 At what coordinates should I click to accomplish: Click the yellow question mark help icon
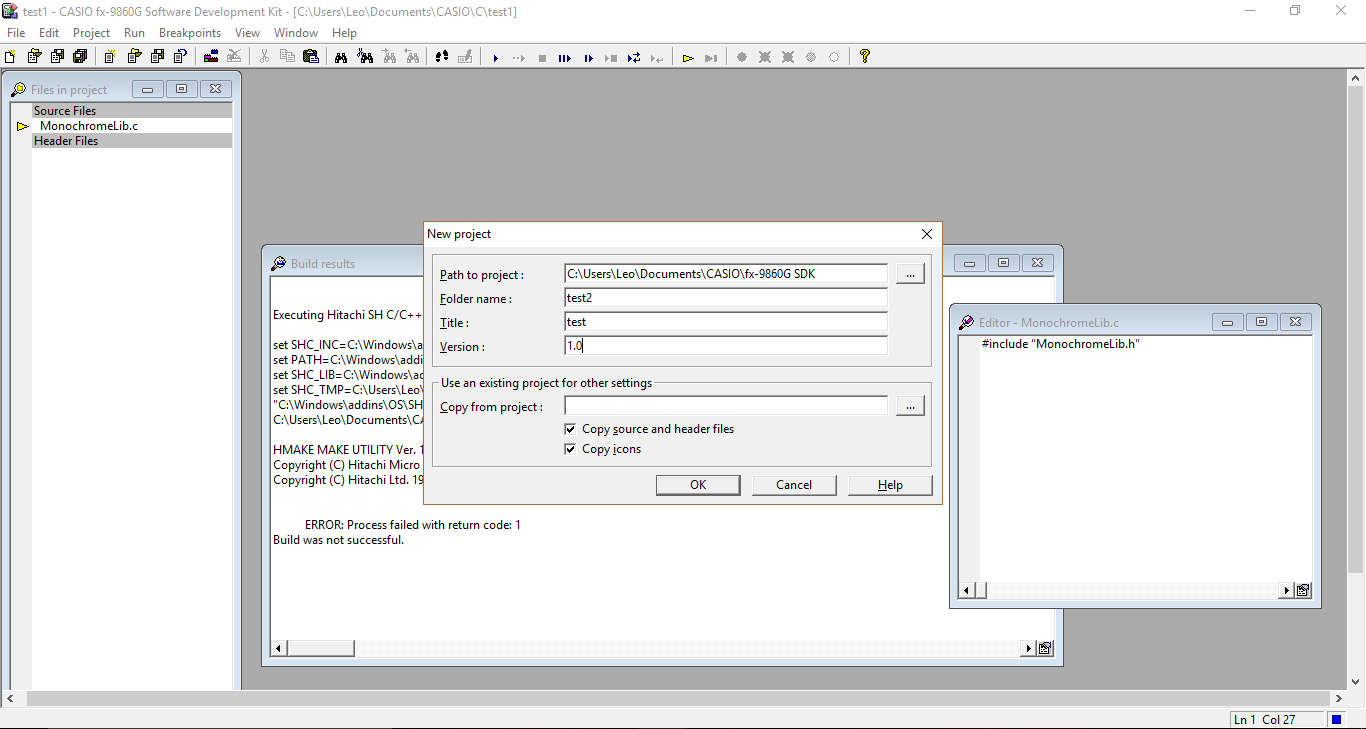865,57
